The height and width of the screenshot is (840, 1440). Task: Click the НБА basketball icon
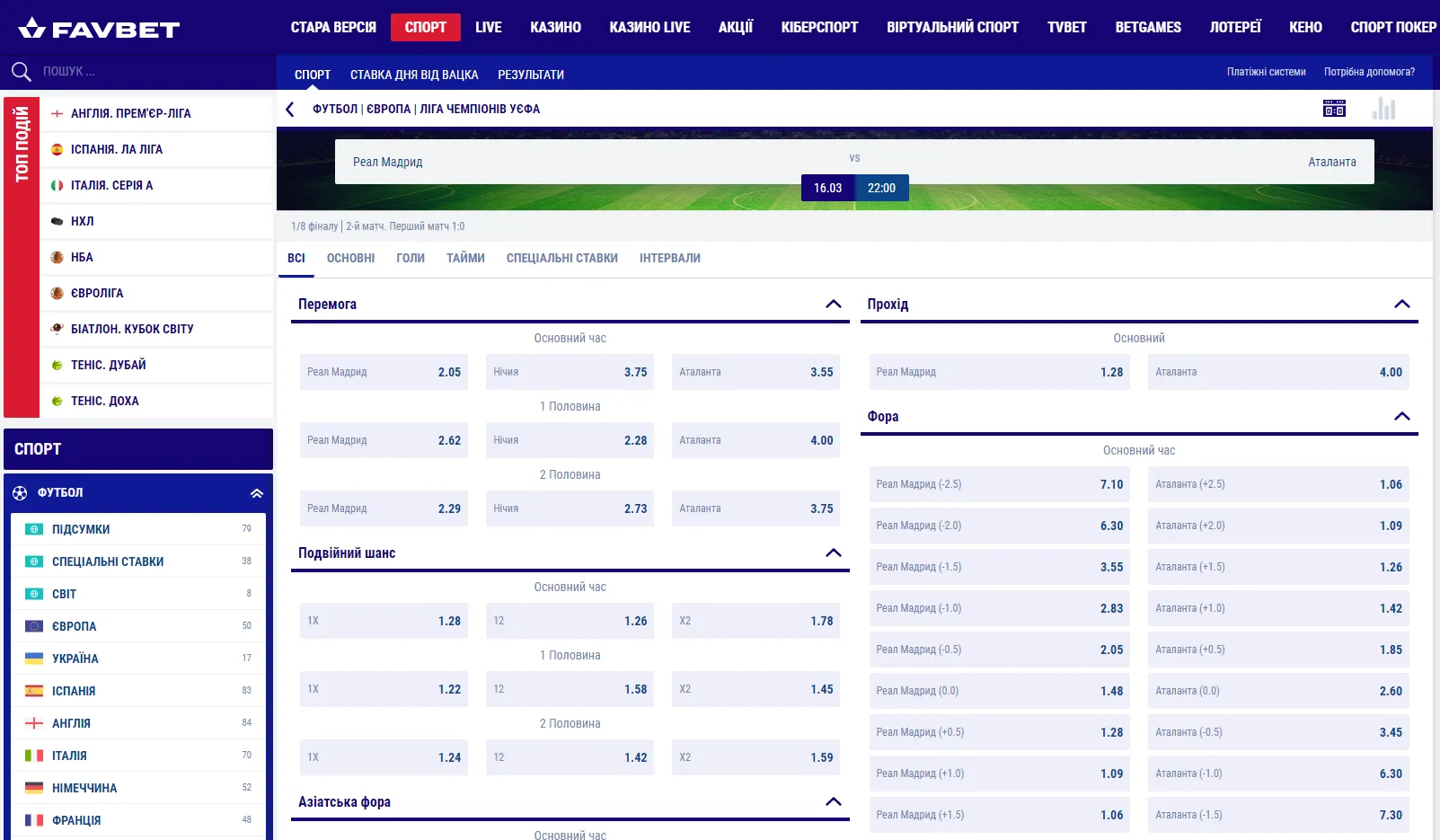tap(57, 257)
